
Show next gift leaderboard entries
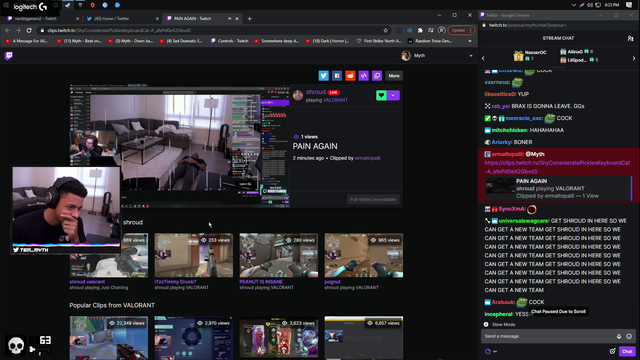(x=634, y=58)
